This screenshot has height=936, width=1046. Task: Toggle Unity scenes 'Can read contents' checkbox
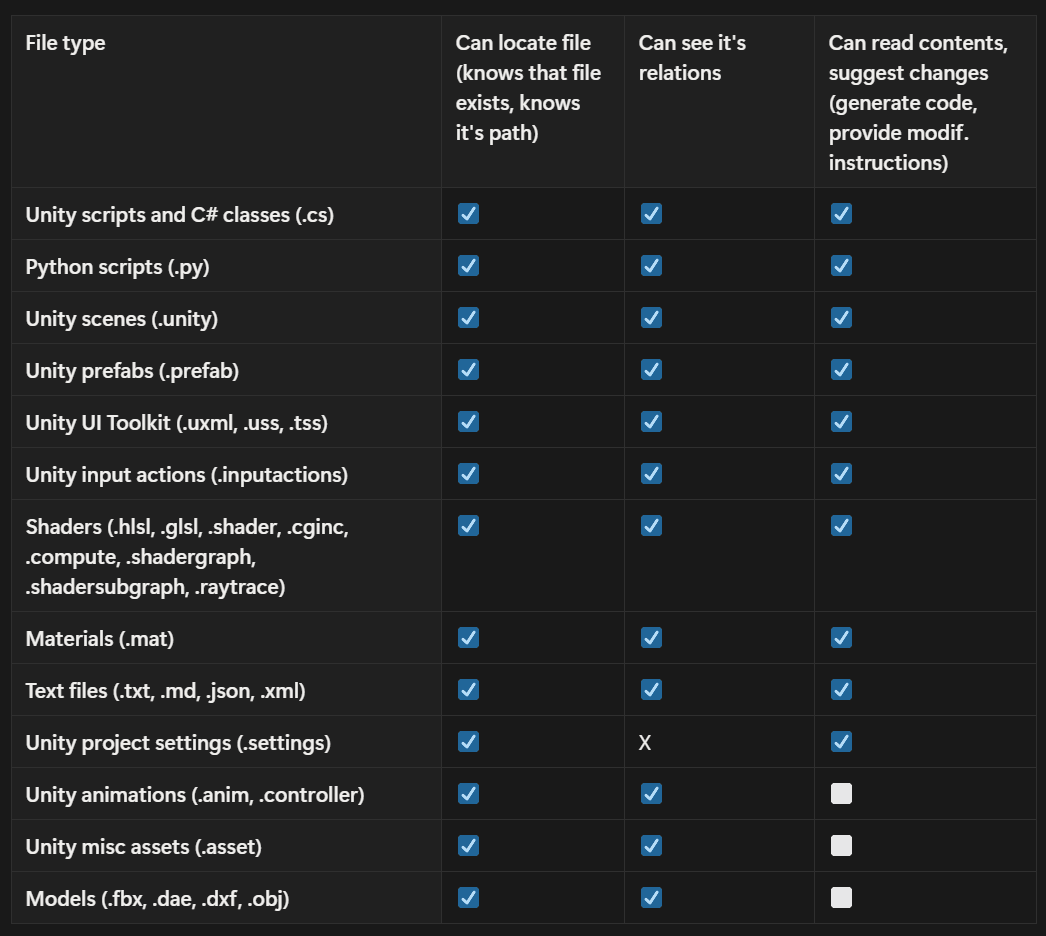tap(841, 317)
